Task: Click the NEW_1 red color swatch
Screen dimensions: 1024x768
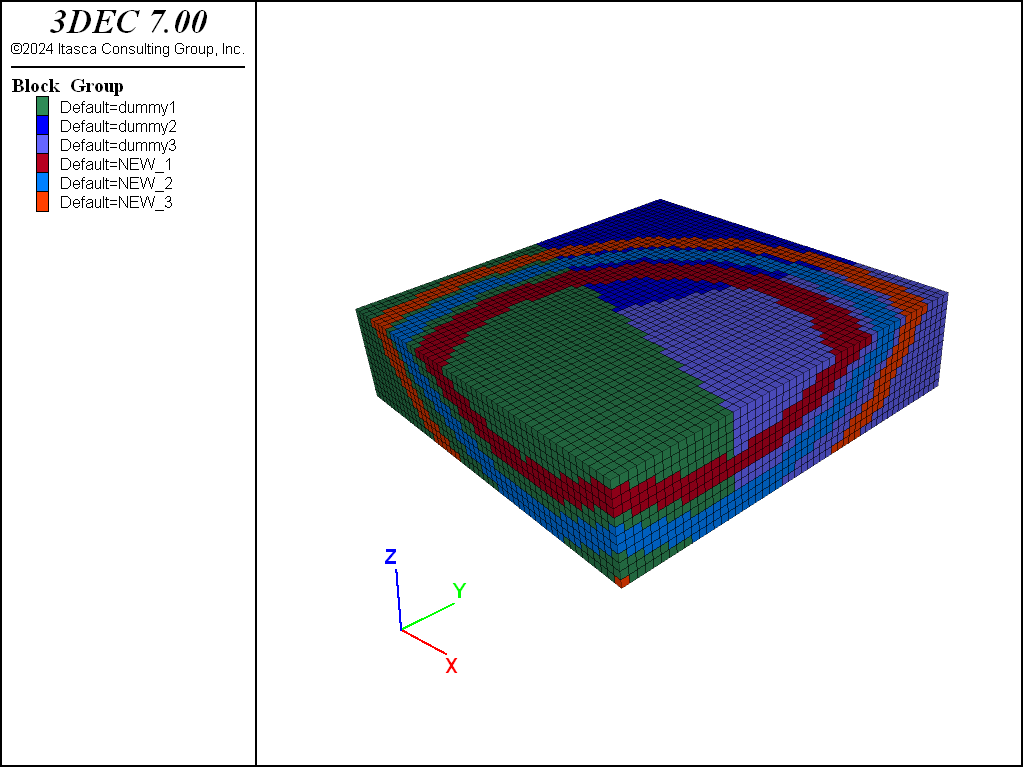Action: pyautogui.click(x=42, y=163)
